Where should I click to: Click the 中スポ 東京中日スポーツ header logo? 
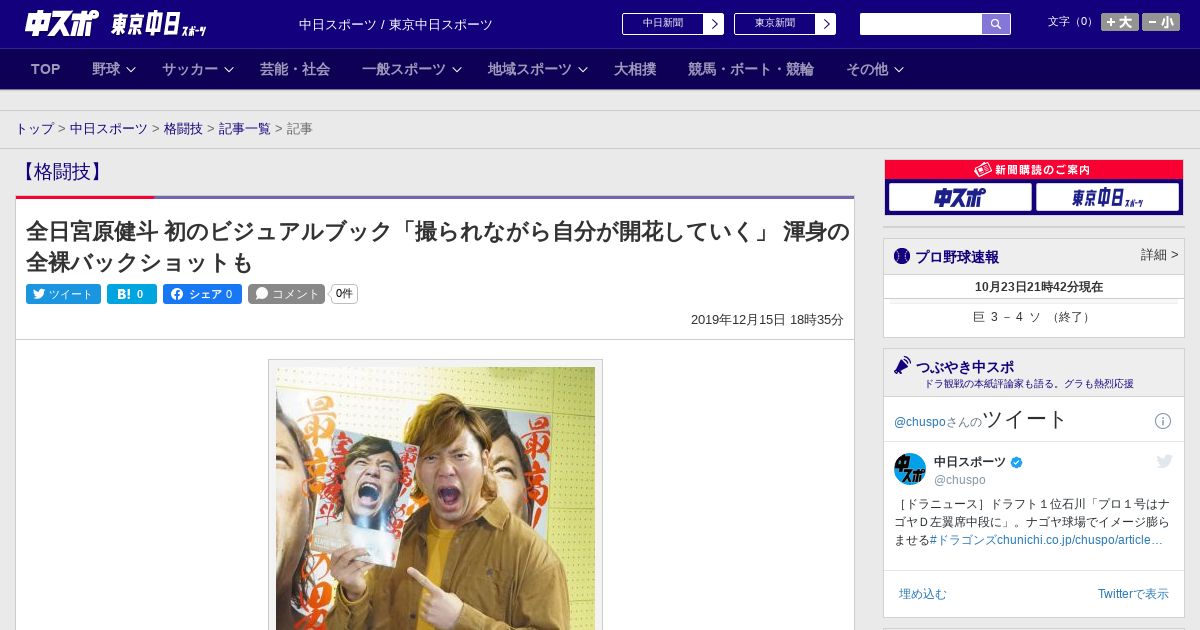pyautogui.click(x=116, y=23)
